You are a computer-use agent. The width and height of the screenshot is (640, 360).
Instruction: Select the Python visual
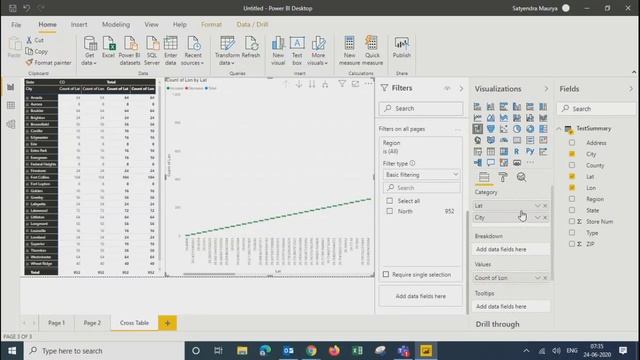point(530,151)
